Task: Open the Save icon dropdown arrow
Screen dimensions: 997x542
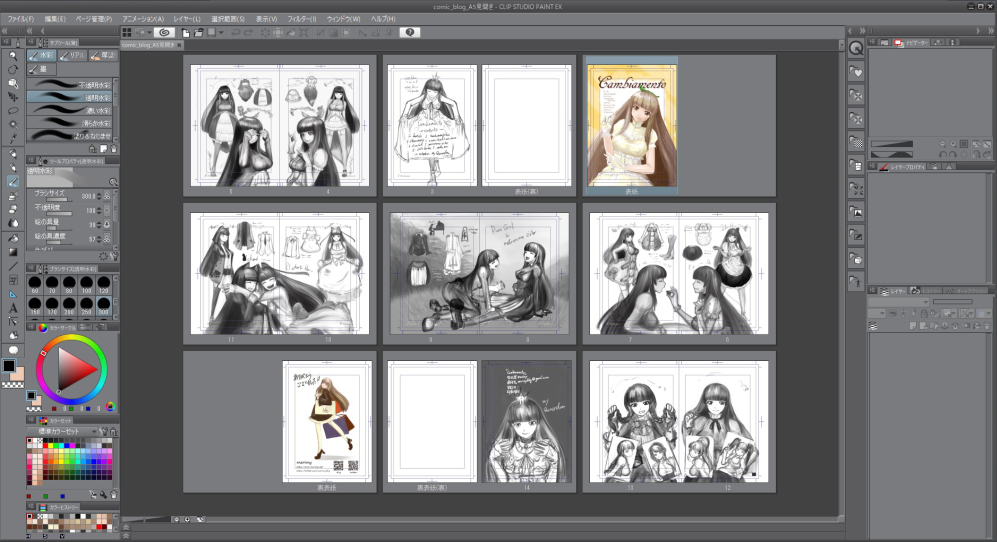Action: point(221,32)
